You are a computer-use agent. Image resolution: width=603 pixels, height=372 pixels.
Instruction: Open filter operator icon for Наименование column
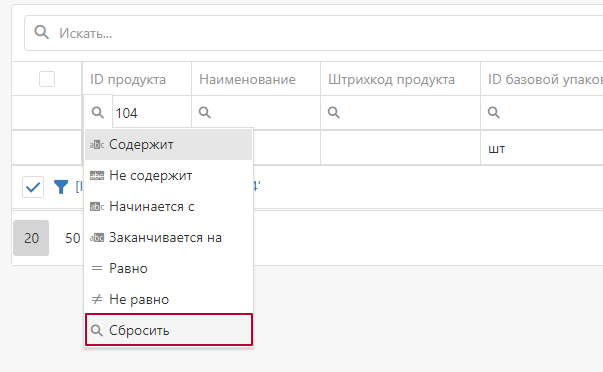(x=205, y=112)
